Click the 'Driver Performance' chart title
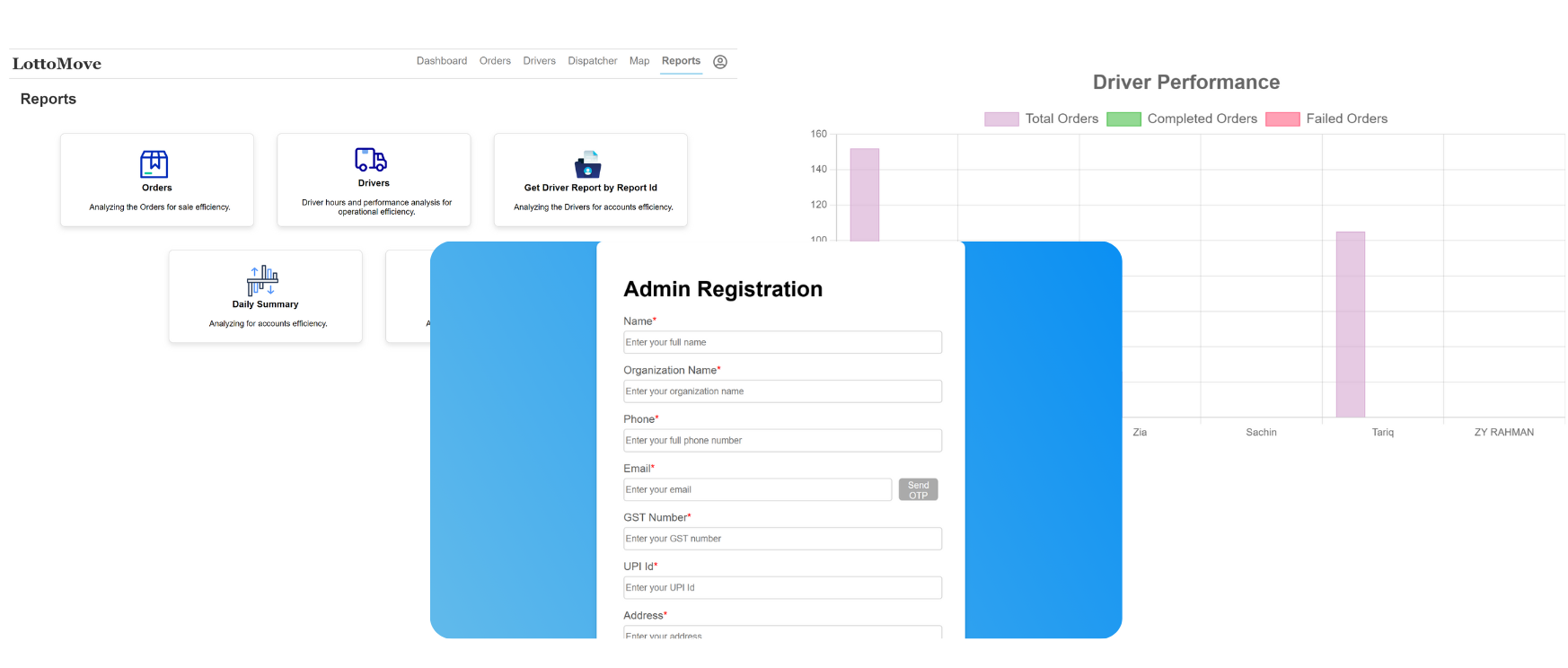 1186,83
